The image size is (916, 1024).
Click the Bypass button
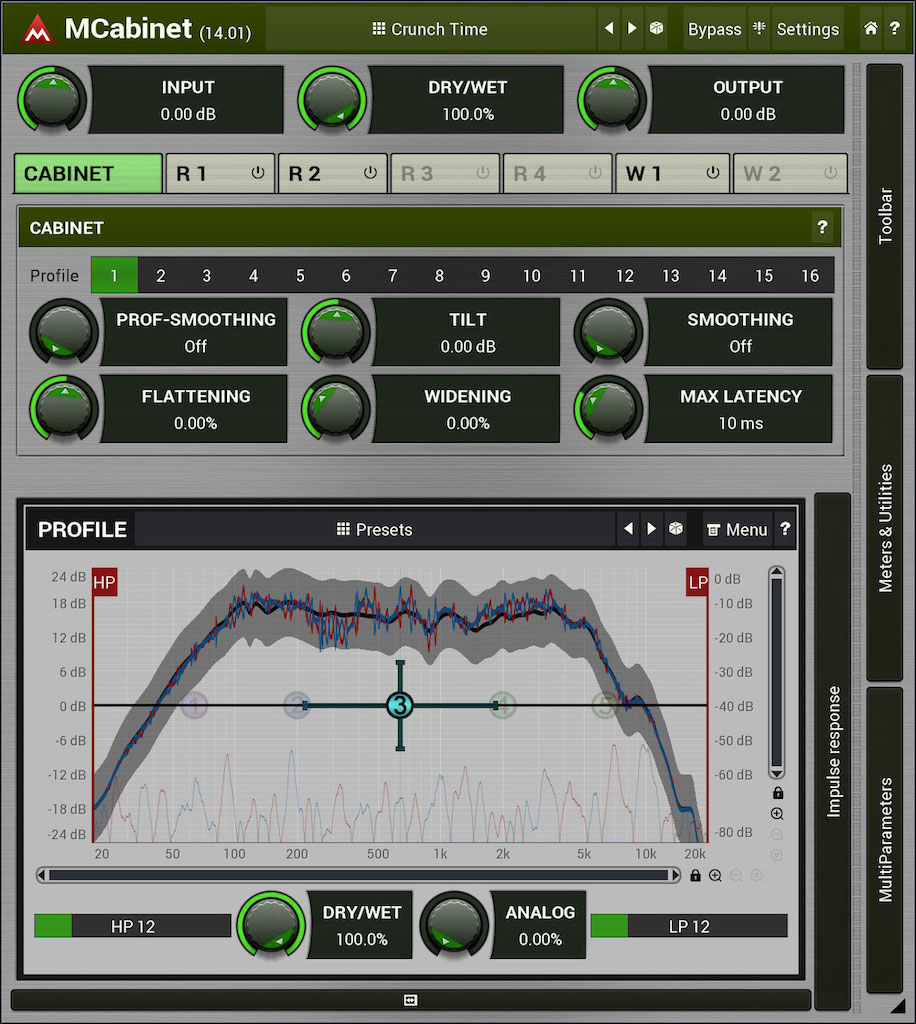coord(714,29)
